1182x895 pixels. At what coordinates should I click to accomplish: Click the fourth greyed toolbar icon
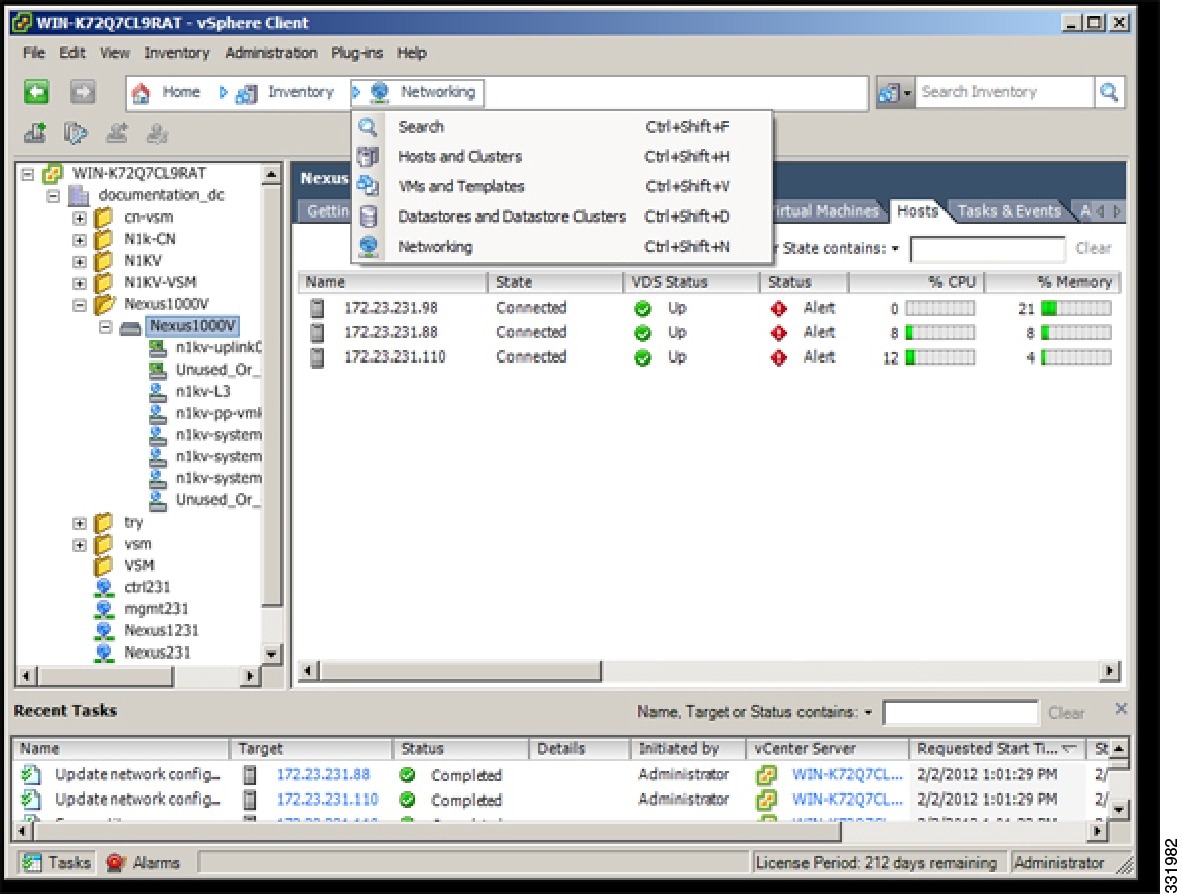click(157, 133)
